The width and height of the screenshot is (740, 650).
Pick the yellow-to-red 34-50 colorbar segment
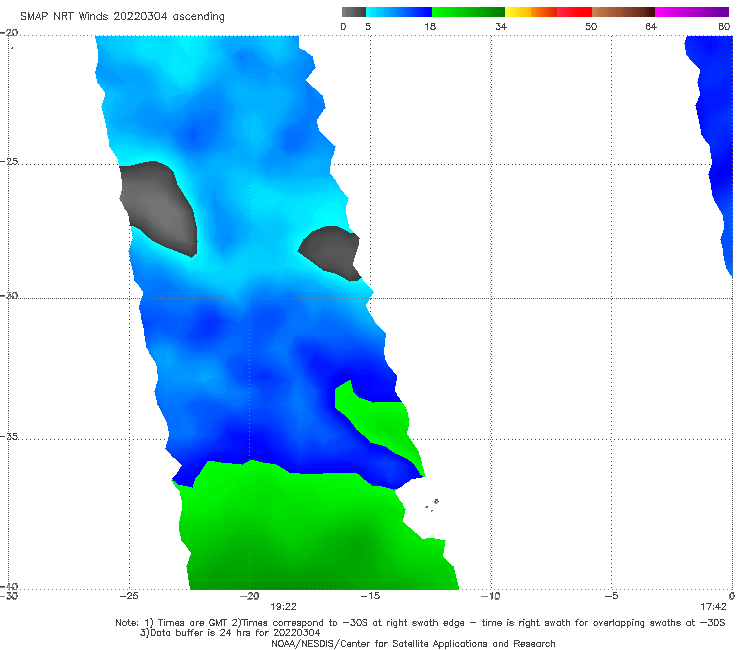[x=548, y=12]
